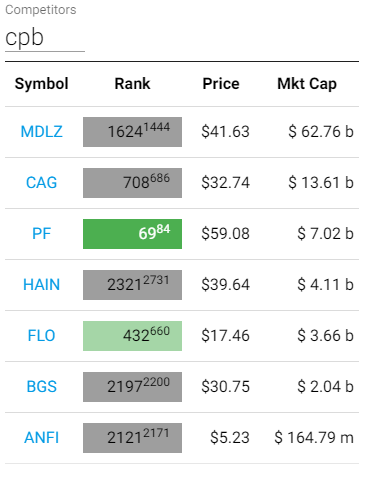This screenshot has width=365, height=495.
Task: Sort by the Symbol column header
Action: (41, 84)
